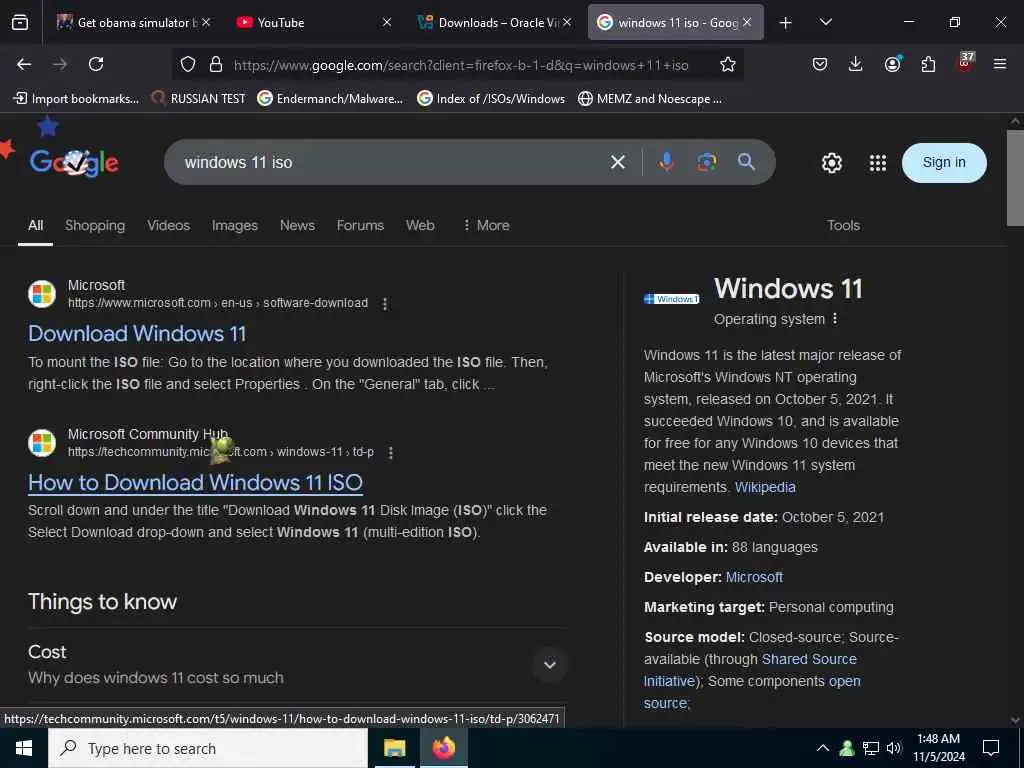This screenshot has height=768, width=1024.
Task: Open the Windows Start menu
Action: click(24, 748)
